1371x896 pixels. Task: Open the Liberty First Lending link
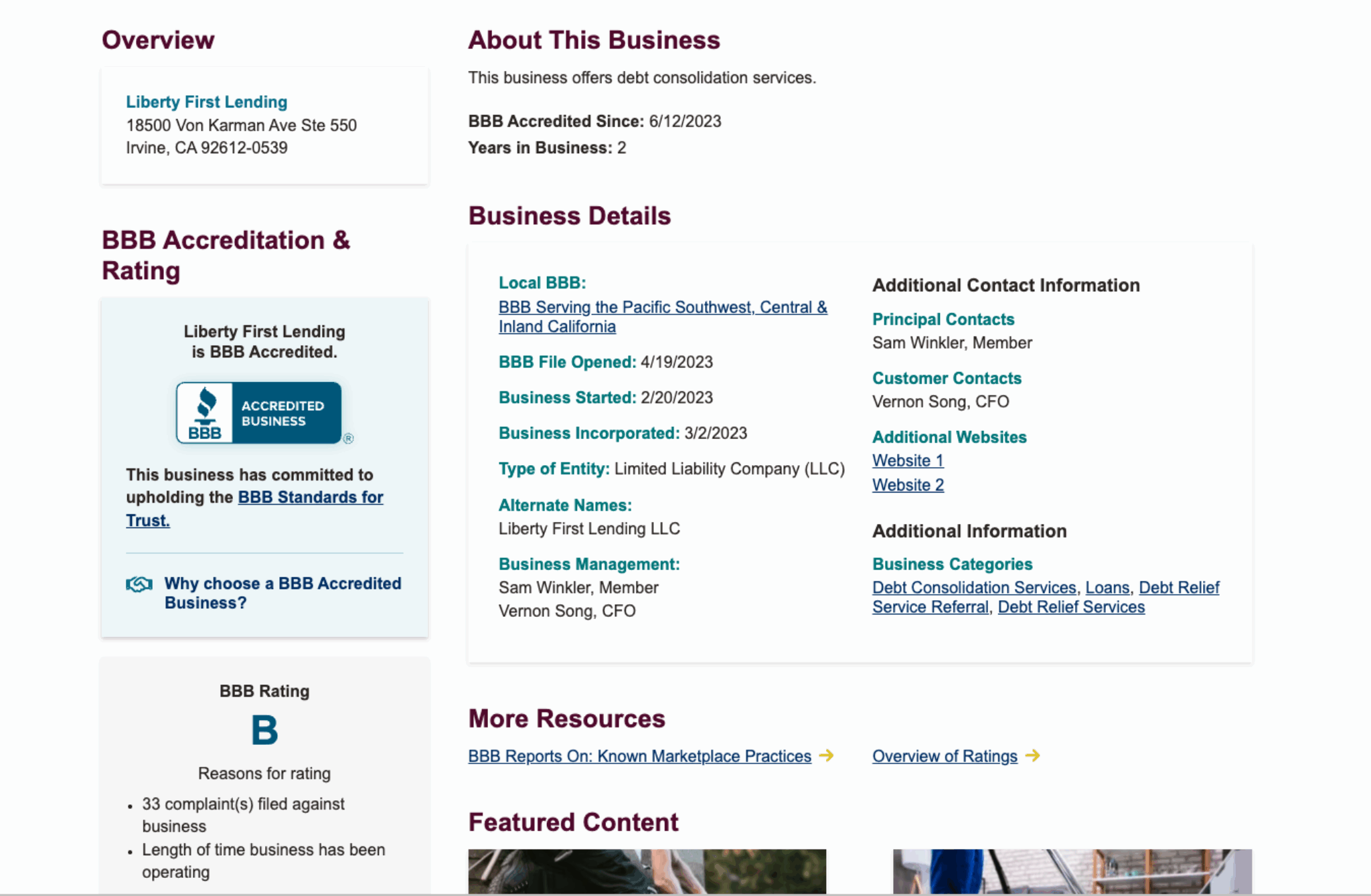(x=206, y=102)
